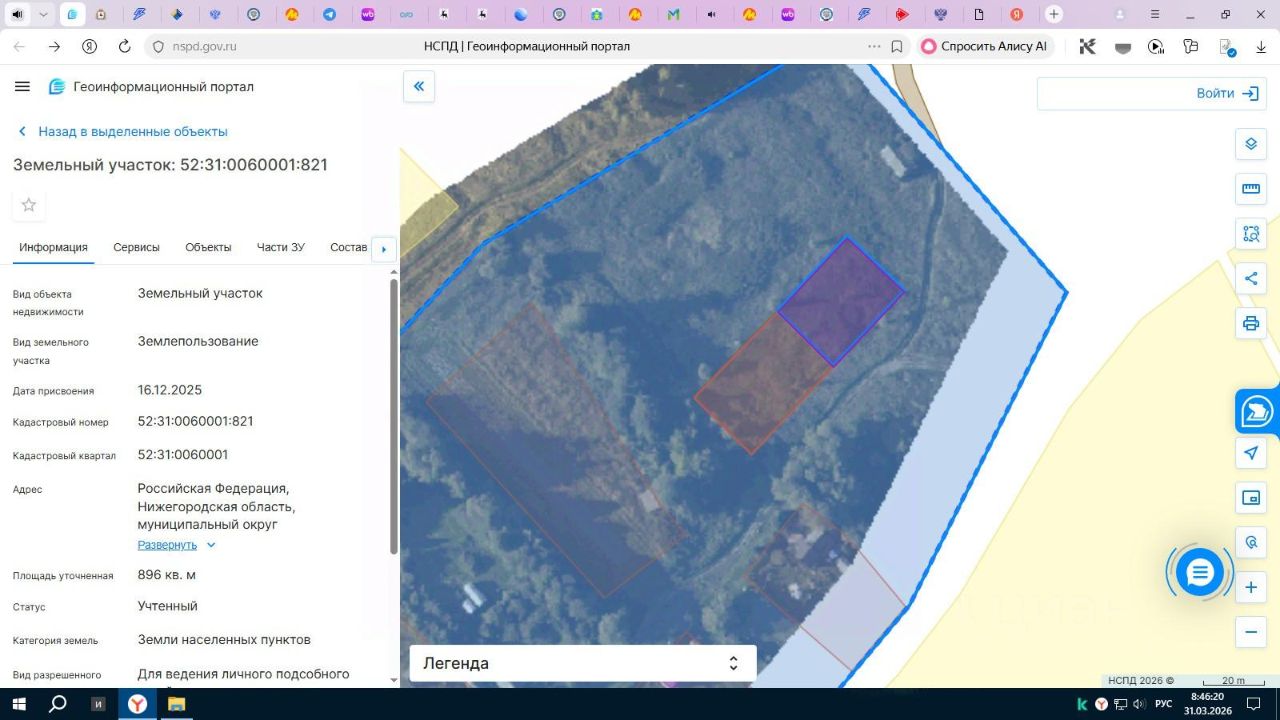Click the info panel vertical scrollbar
The width and height of the screenshot is (1280, 720).
pos(394,415)
